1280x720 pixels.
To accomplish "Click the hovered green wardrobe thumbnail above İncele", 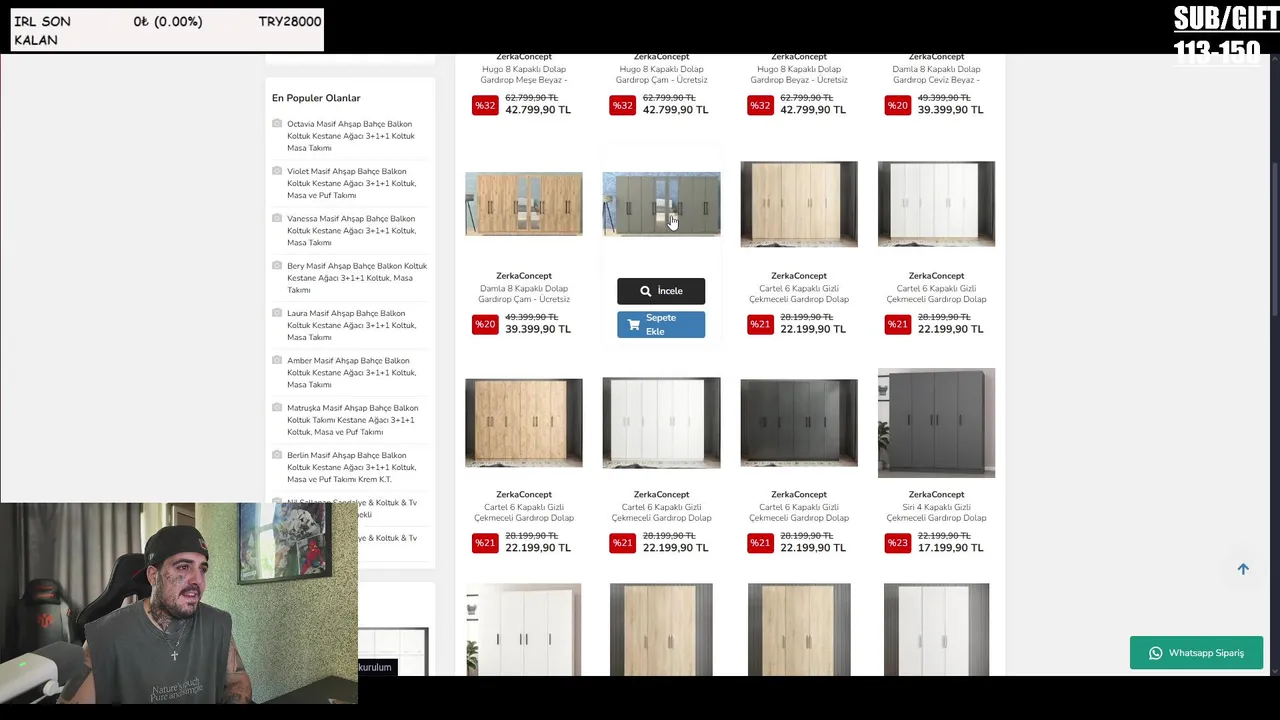I will (661, 204).
